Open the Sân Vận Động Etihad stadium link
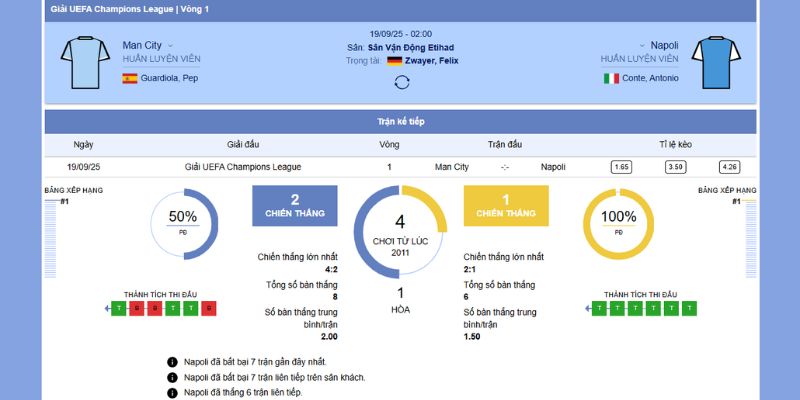The height and width of the screenshot is (400, 800). (410, 47)
